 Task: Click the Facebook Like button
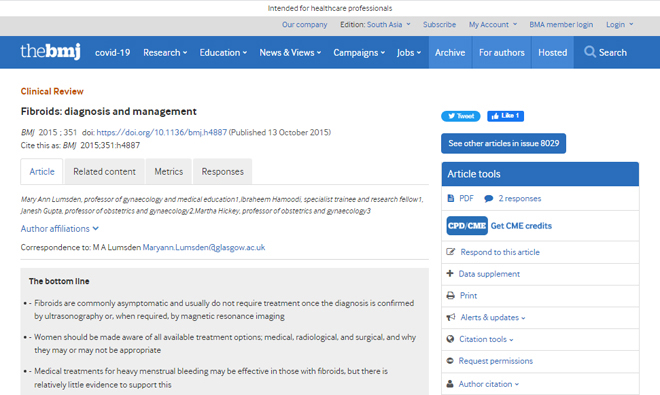(x=506, y=116)
